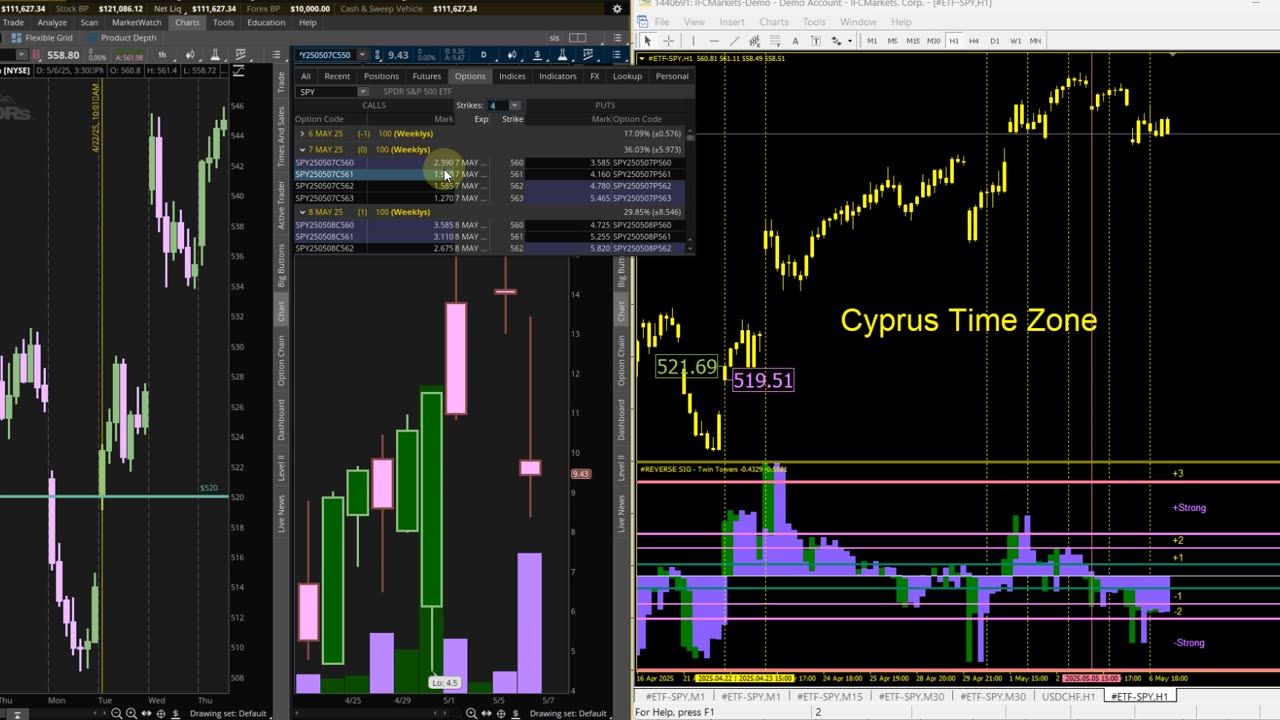Toggle the H1 timeframe button in MT4 toolbar
The height and width of the screenshot is (720, 1280).
click(x=954, y=41)
